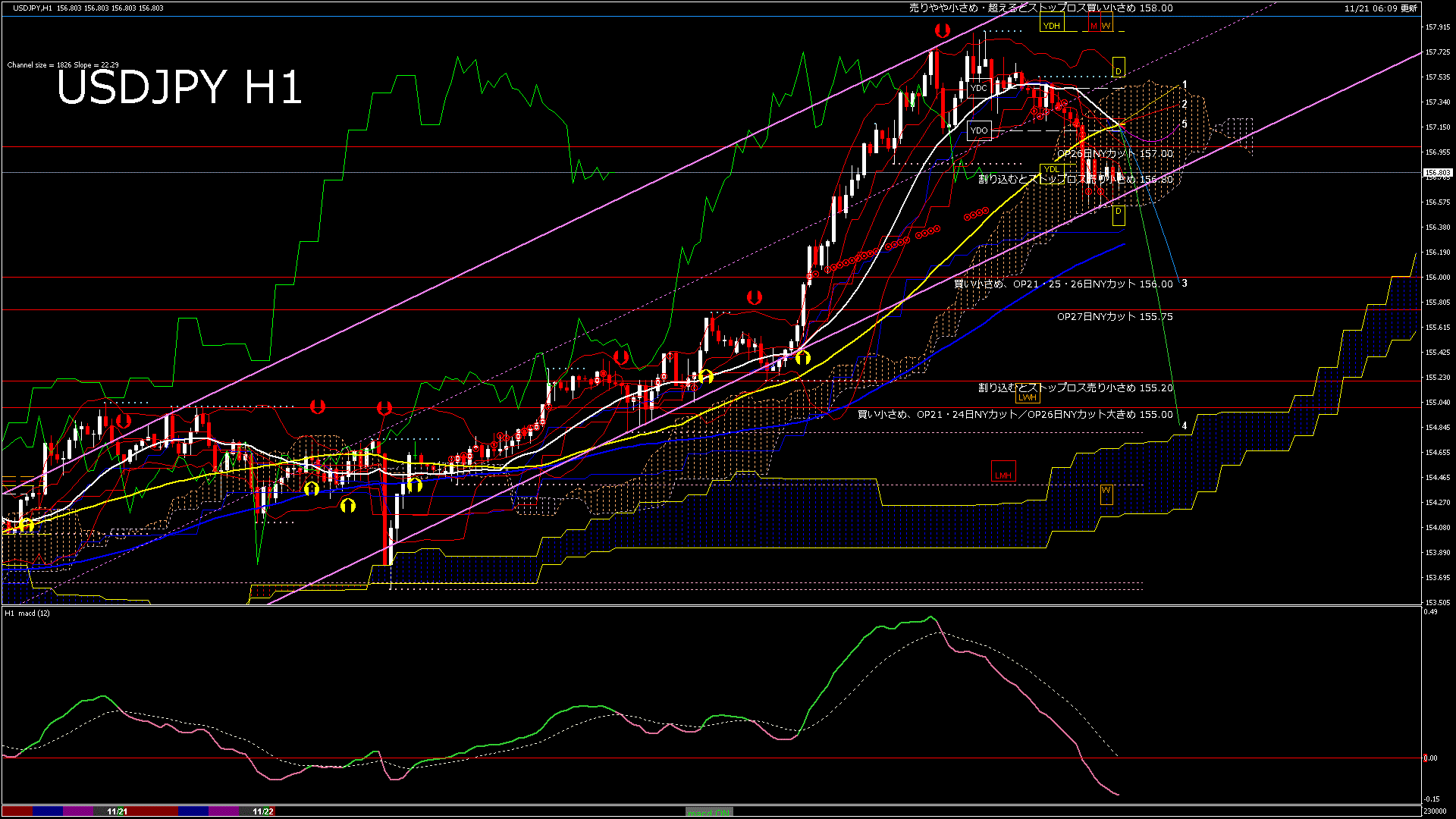Click the '11/21 06:09 更新' update timestamp
This screenshot has width=1456, height=819.
click(1380, 8)
